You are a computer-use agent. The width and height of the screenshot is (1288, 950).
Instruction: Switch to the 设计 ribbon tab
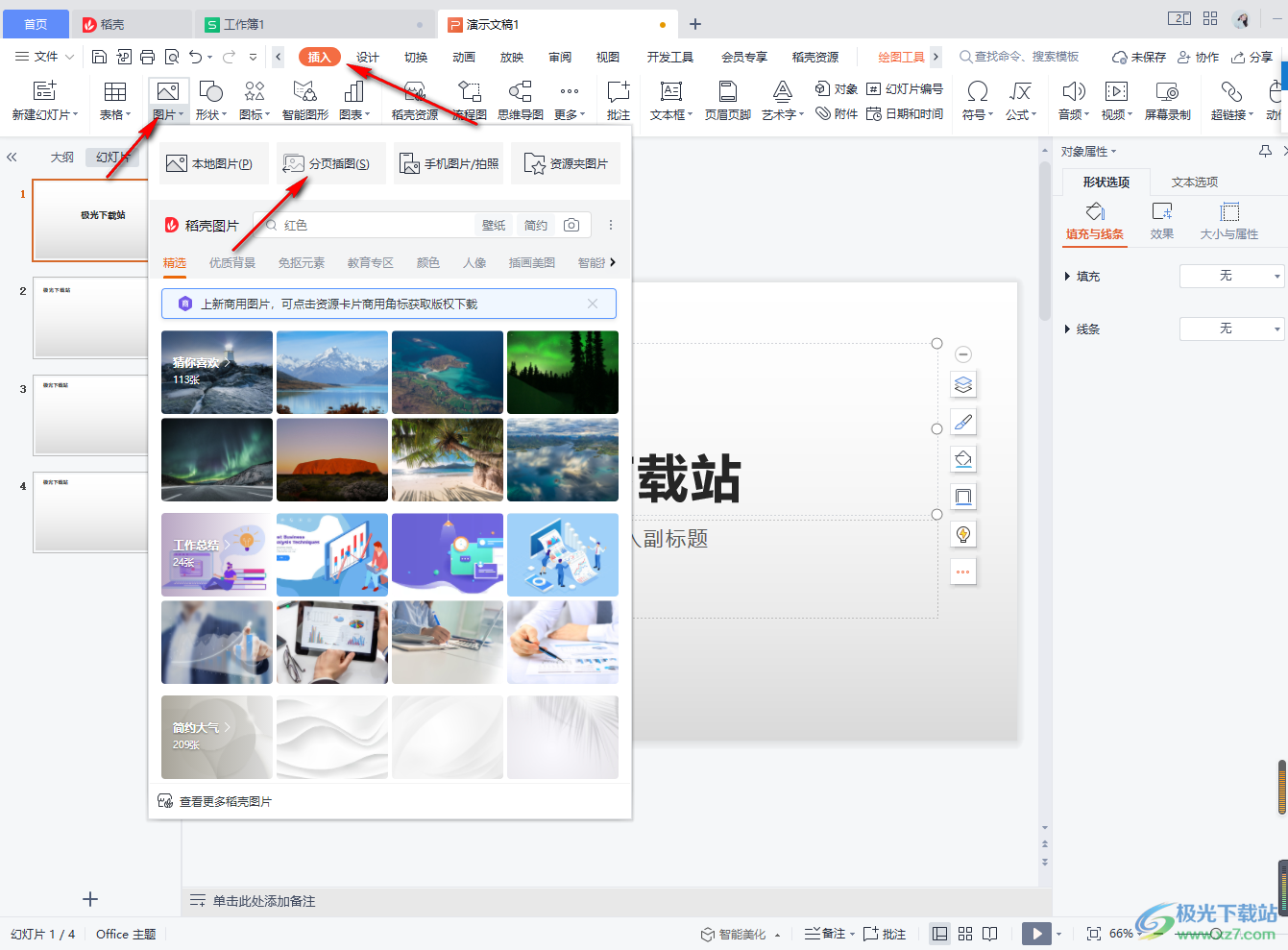coord(368,57)
